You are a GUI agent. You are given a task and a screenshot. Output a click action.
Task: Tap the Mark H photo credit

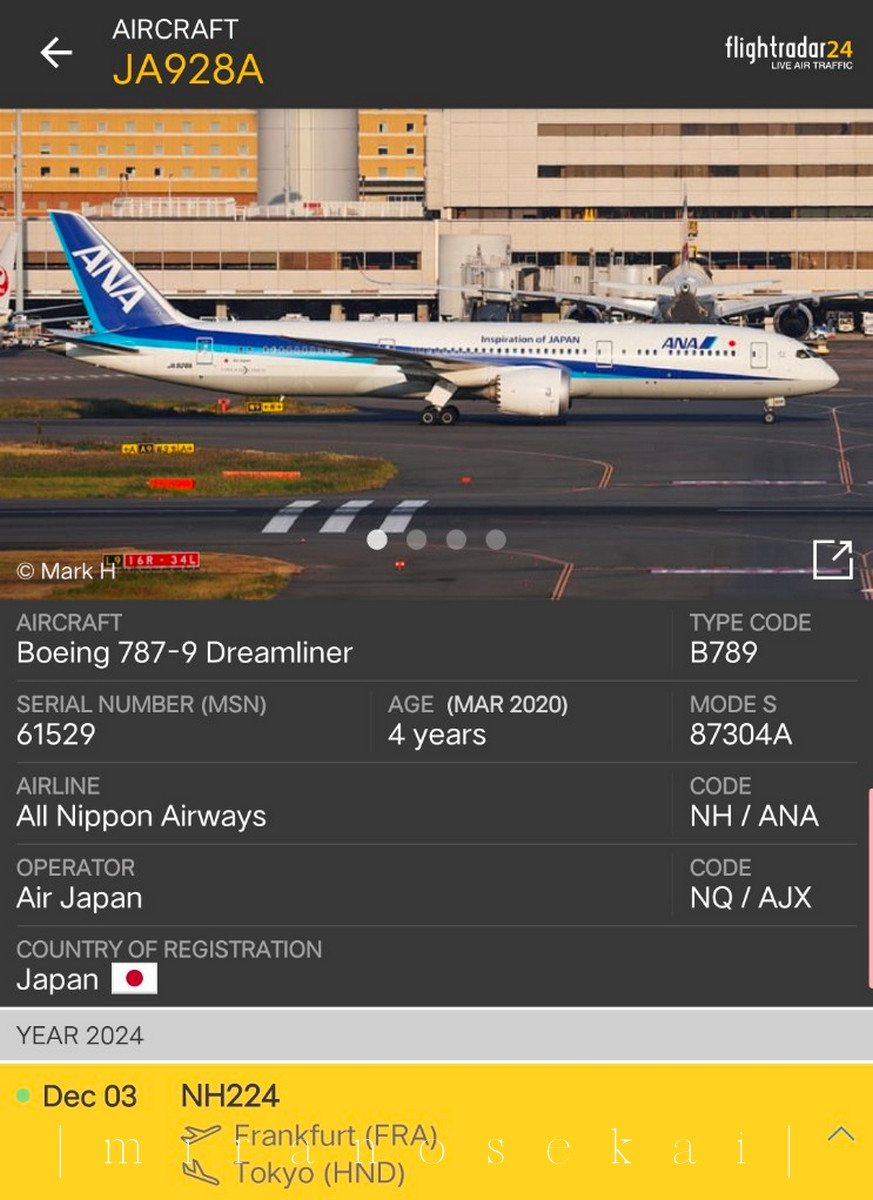pos(66,571)
